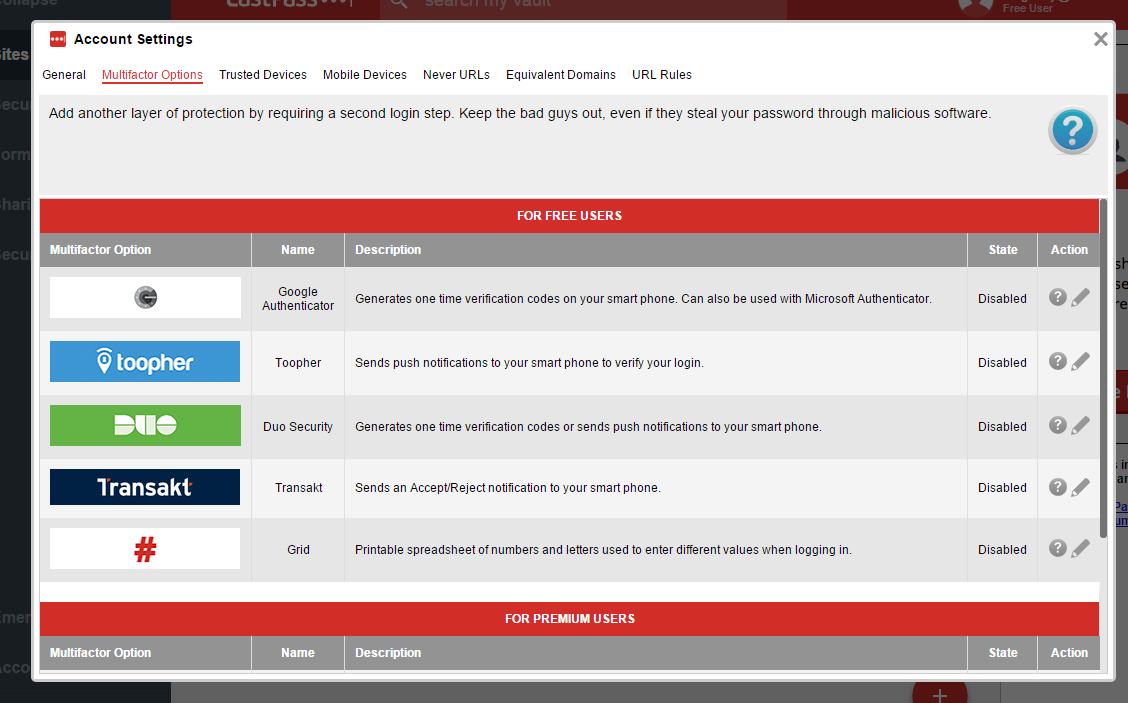Edit Google Authenticator settings with pencil icon

point(1080,297)
